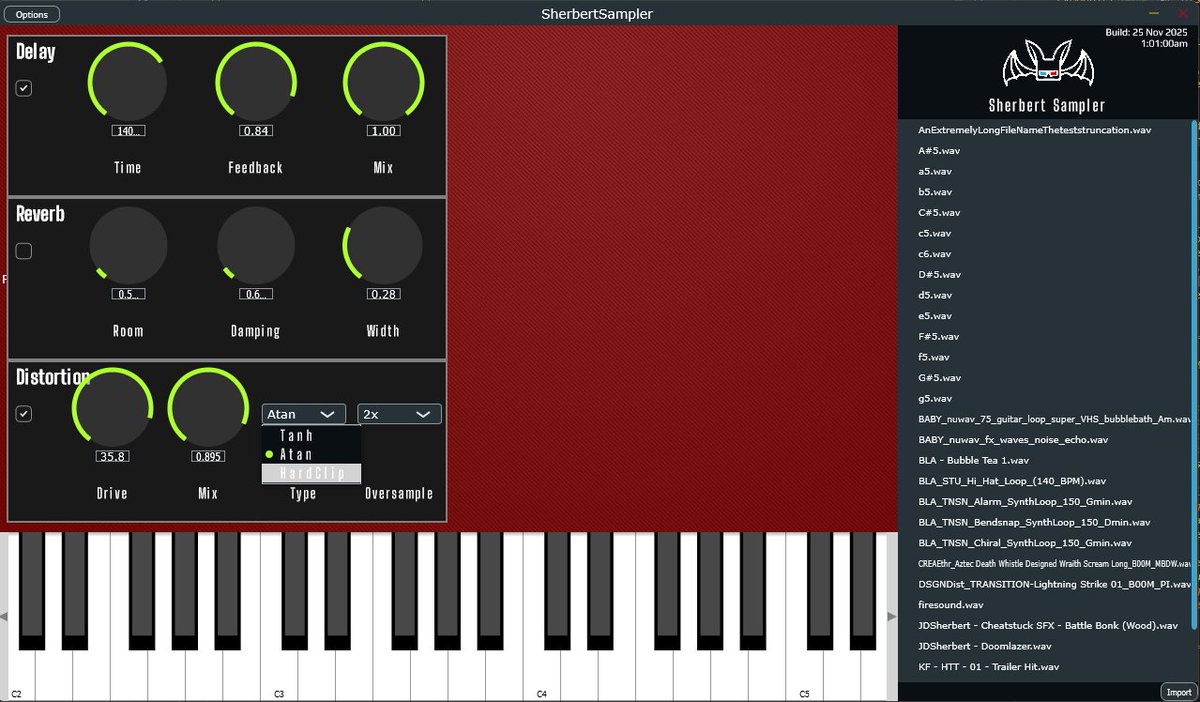This screenshot has width=1200, height=702.
Task: Click the Delay Time knob
Action: (x=128, y=83)
